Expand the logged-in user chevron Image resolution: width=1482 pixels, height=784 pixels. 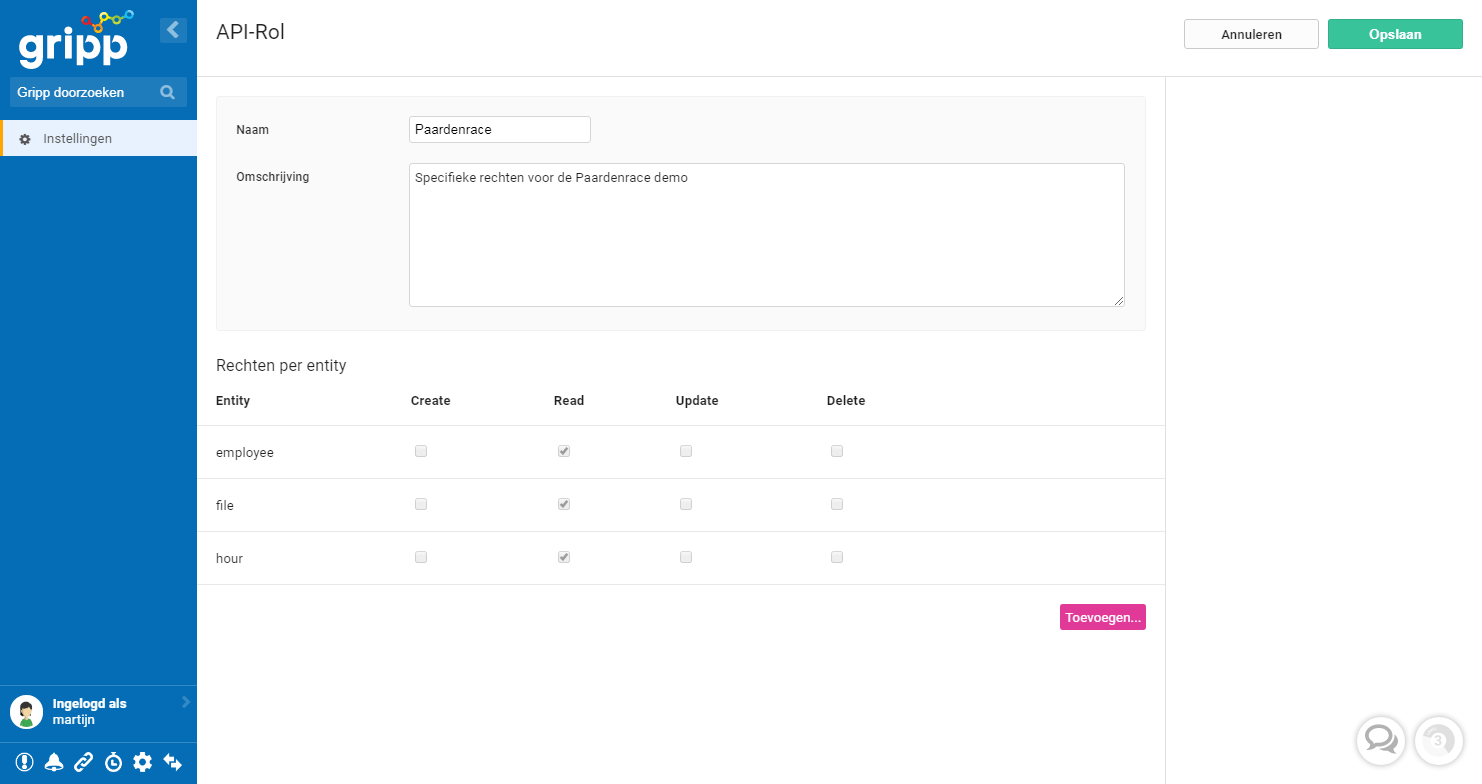tap(186, 703)
